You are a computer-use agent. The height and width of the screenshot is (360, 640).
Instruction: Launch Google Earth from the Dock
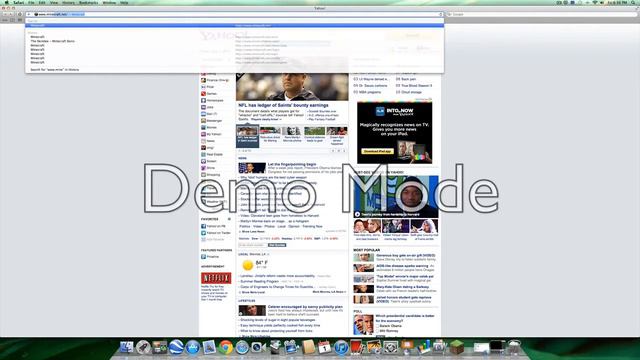(176, 347)
